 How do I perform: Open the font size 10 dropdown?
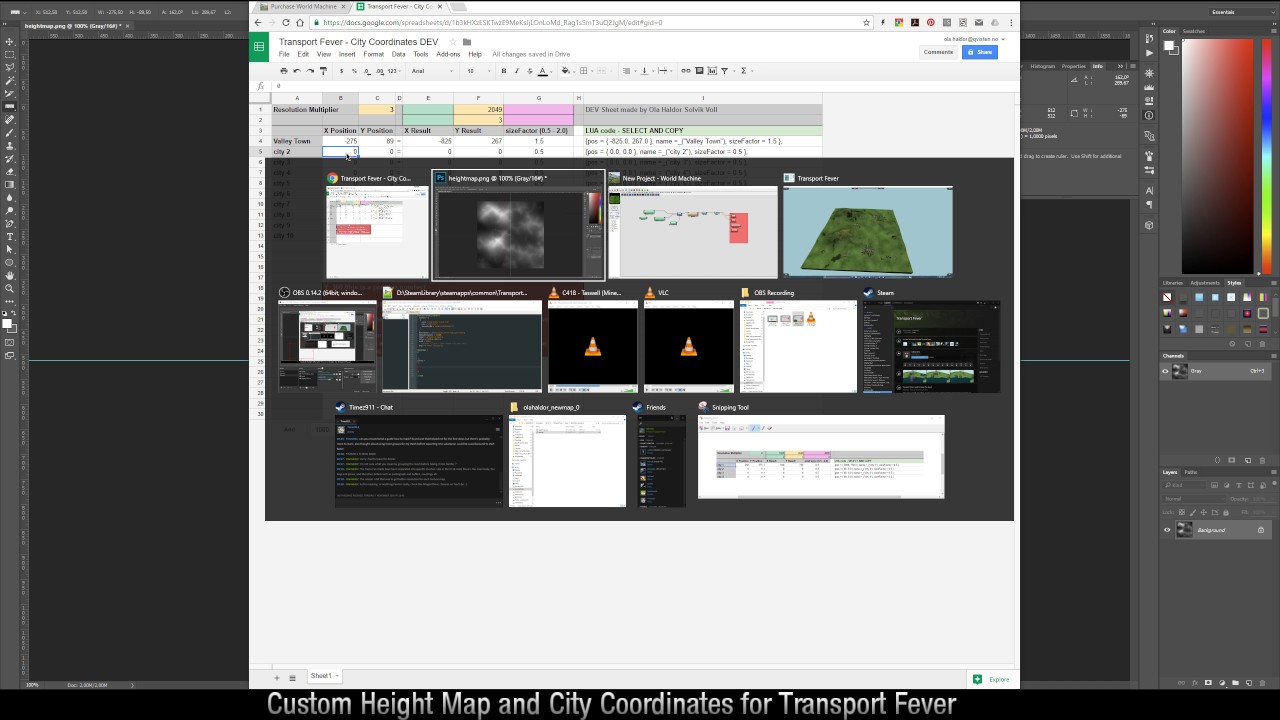click(478, 71)
